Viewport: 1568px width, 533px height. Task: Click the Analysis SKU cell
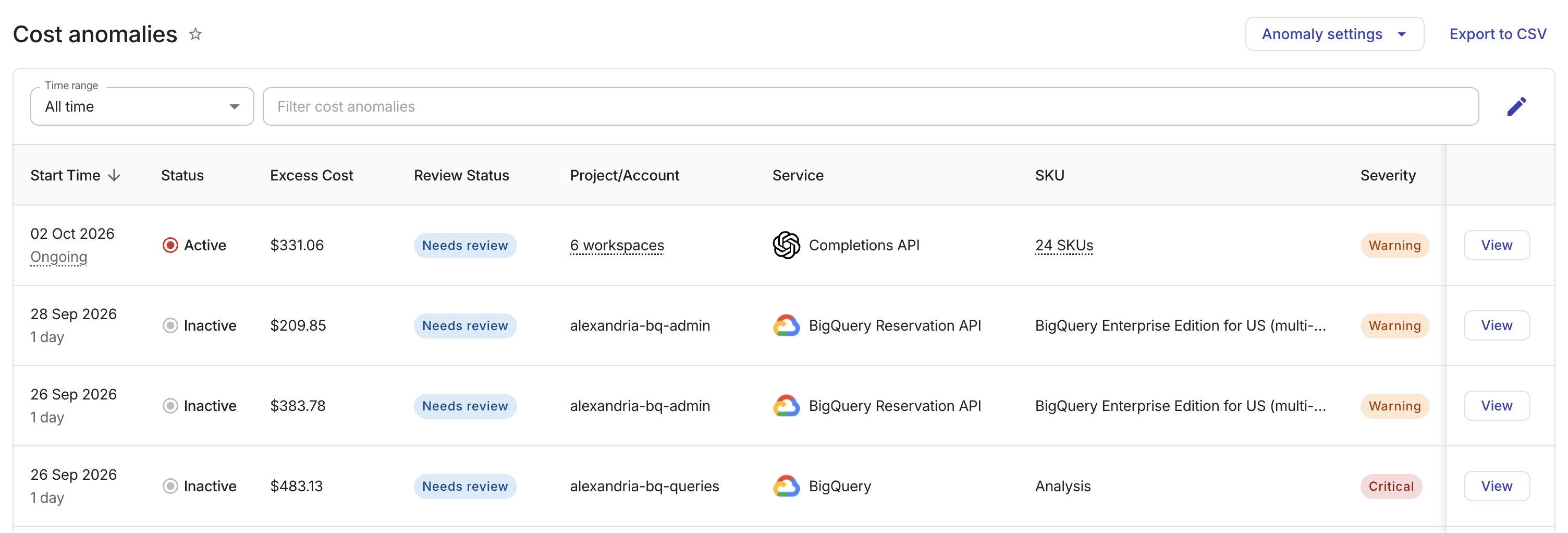[1063, 486]
